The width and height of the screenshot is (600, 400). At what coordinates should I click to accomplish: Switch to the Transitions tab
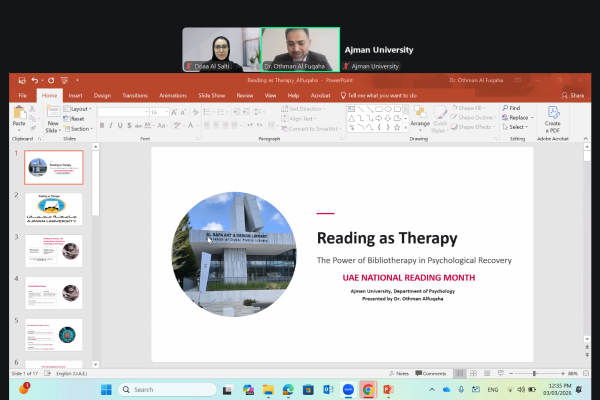[x=135, y=95]
